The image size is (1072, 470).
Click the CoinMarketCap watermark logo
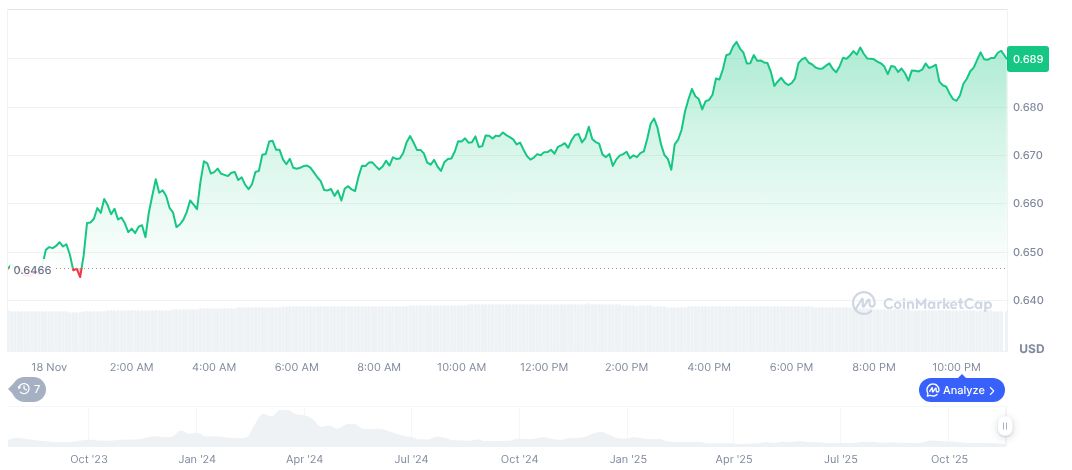pyautogui.click(x=864, y=303)
